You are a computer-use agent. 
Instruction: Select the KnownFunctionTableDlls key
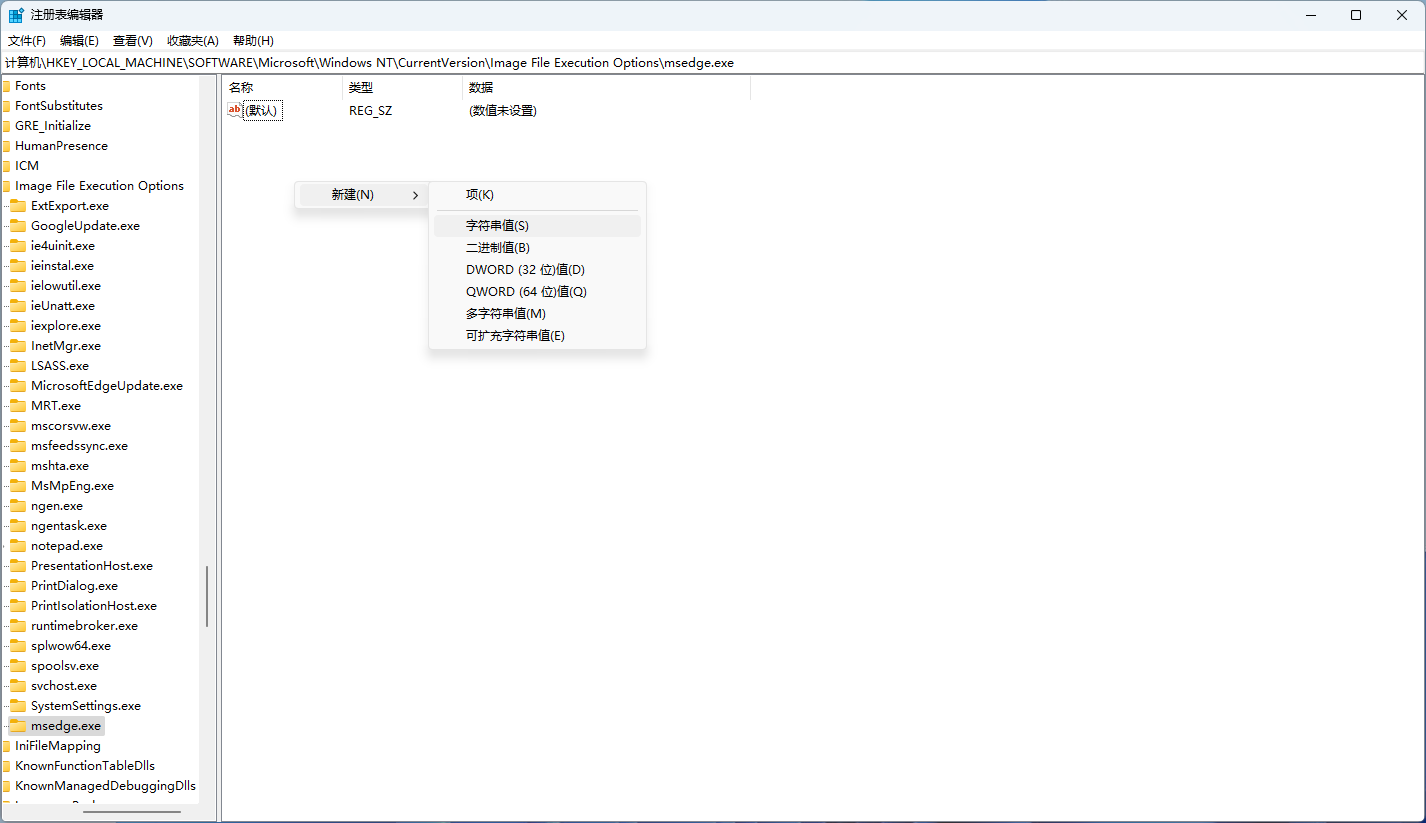click(84, 765)
